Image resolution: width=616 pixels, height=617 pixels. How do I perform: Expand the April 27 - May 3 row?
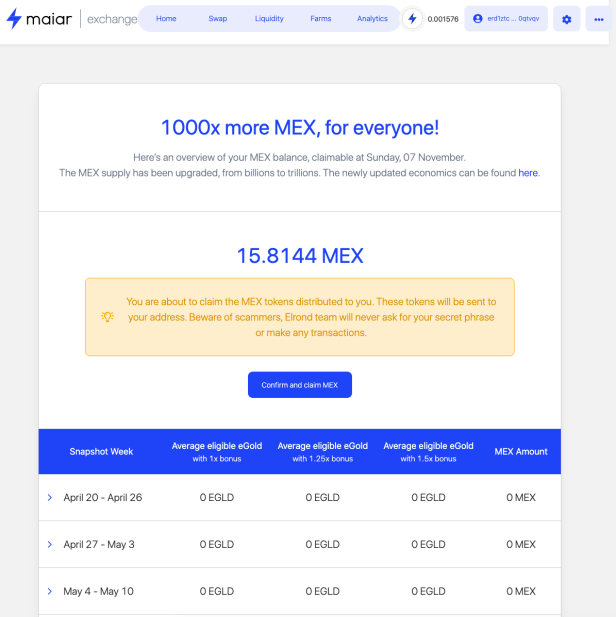pyautogui.click(x=50, y=544)
